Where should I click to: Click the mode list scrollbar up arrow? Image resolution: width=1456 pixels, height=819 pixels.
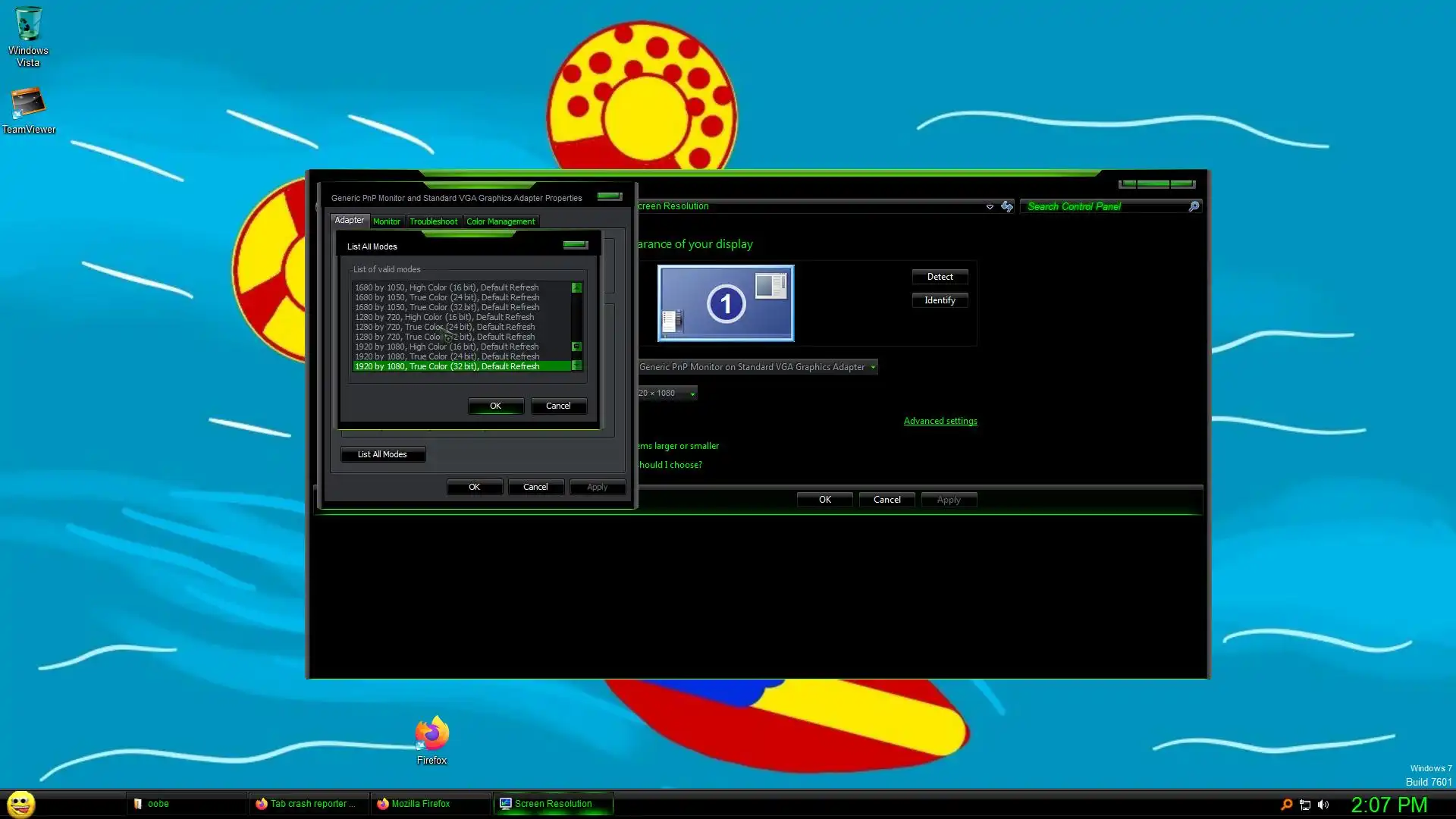(576, 287)
